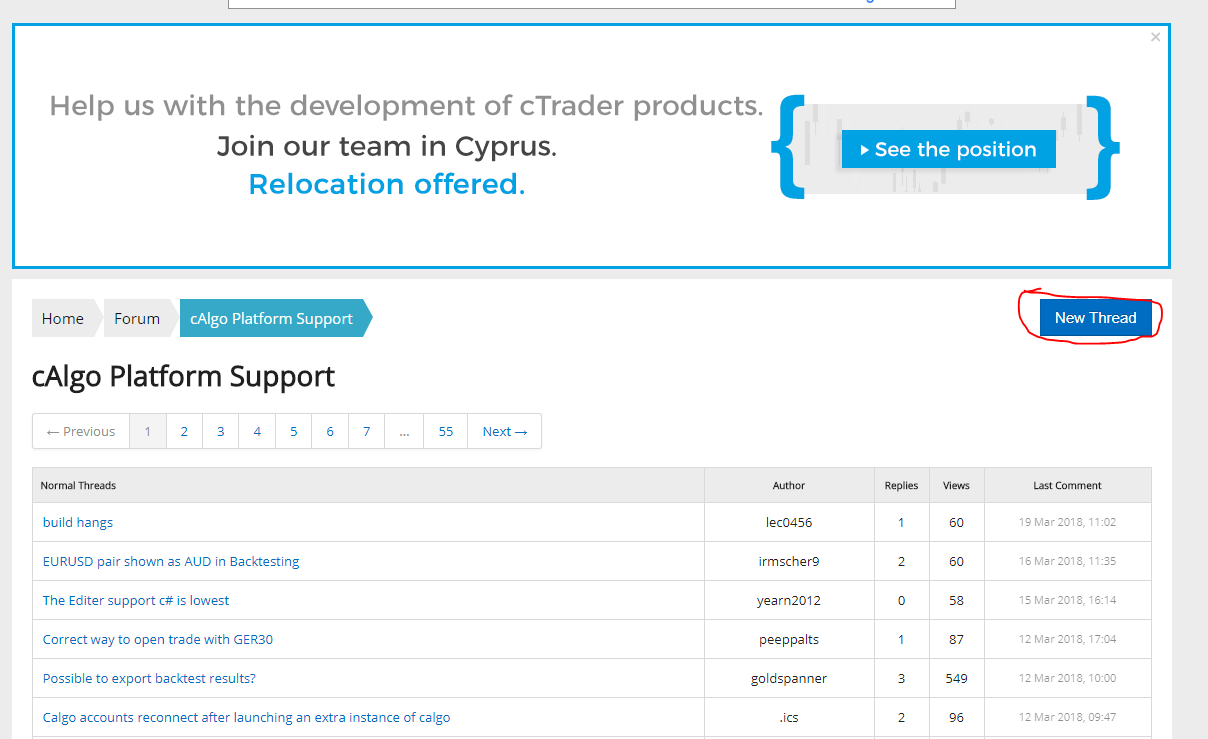Open 'Correct way to open trade with GER30' thread
1208x739 pixels.
(158, 639)
